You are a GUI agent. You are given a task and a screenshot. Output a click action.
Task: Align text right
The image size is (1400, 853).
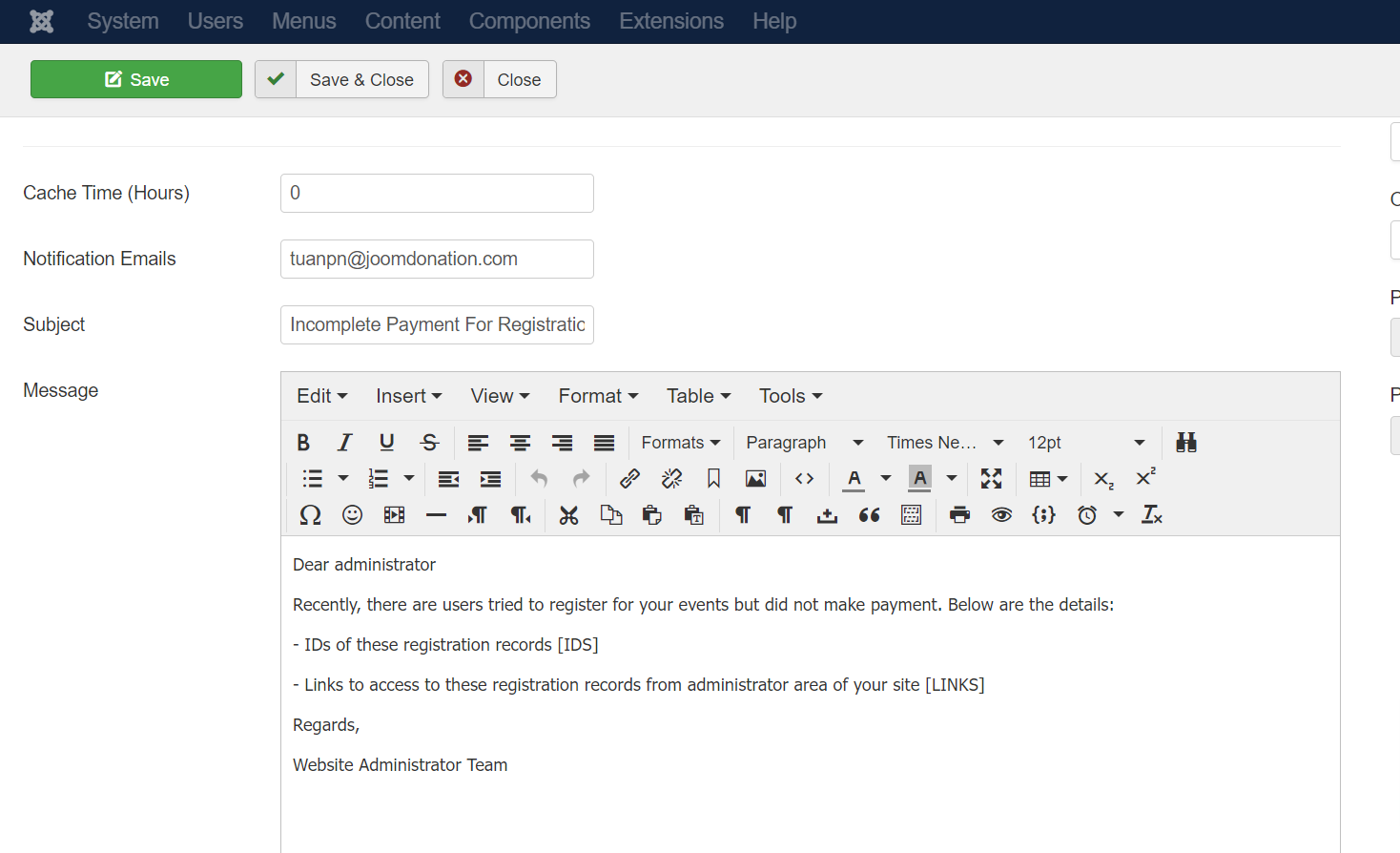(562, 443)
